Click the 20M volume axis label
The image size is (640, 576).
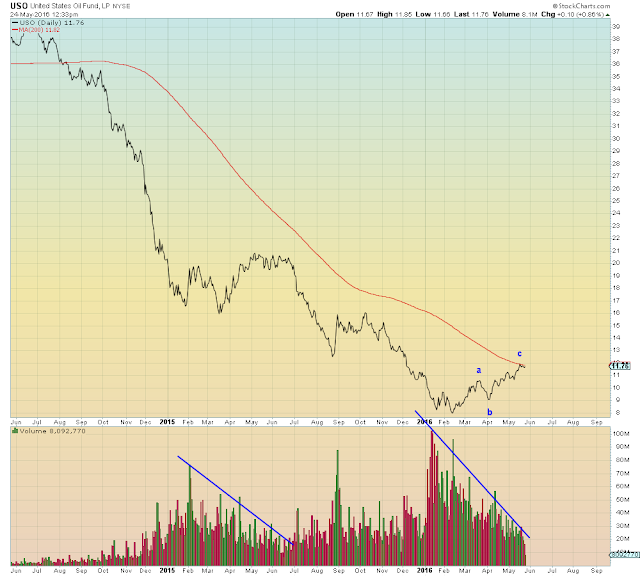click(622, 539)
